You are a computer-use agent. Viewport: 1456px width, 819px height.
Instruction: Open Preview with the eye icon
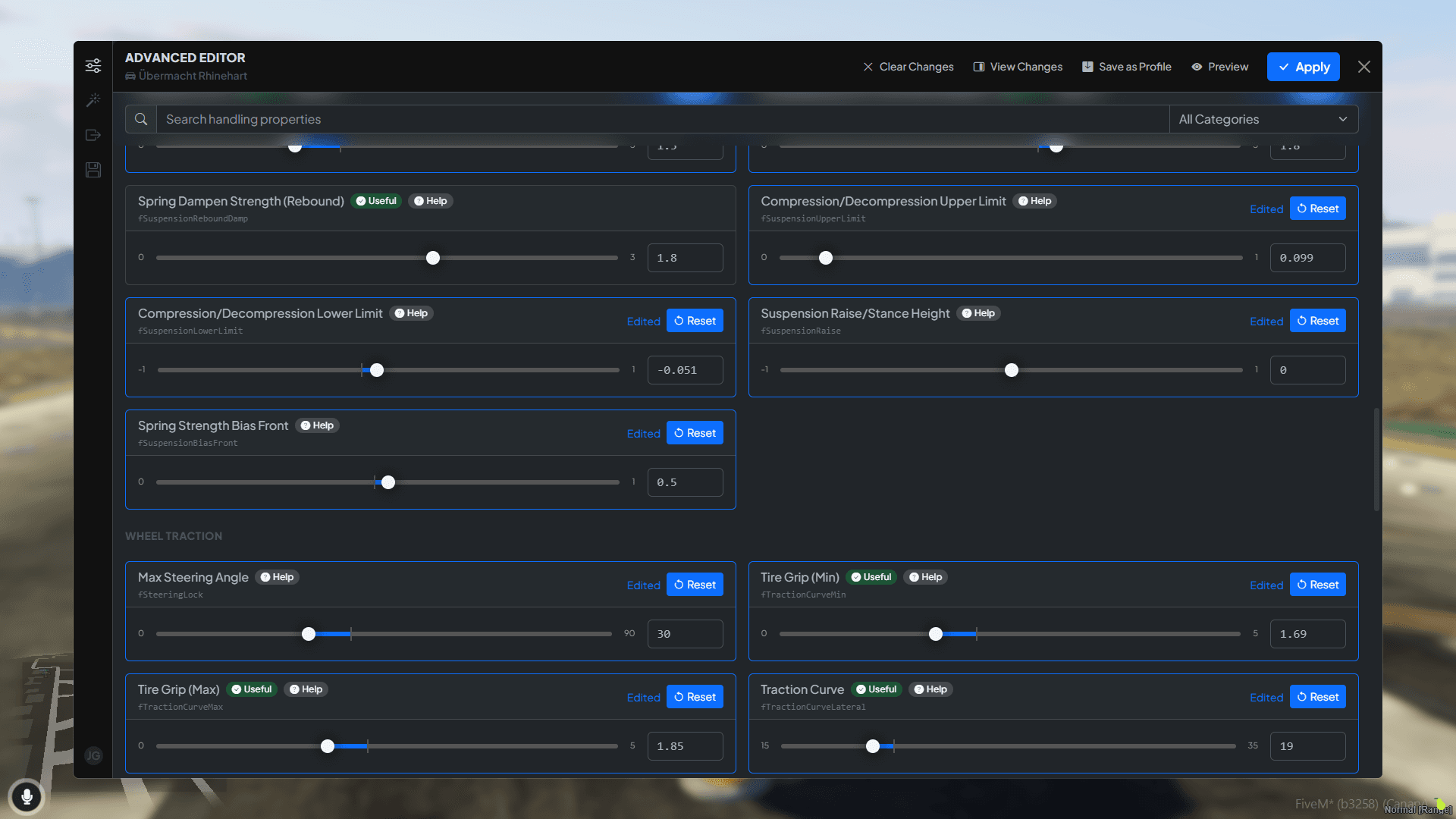coord(1219,67)
